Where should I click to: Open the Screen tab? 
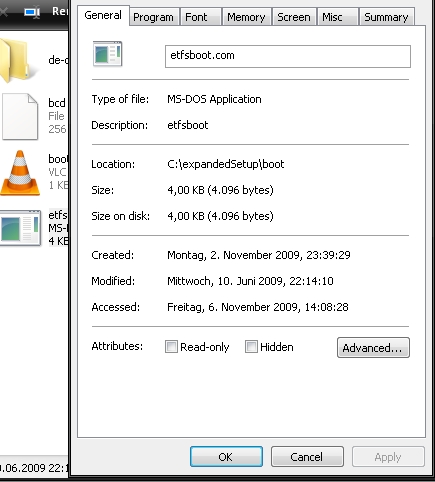[x=294, y=17]
